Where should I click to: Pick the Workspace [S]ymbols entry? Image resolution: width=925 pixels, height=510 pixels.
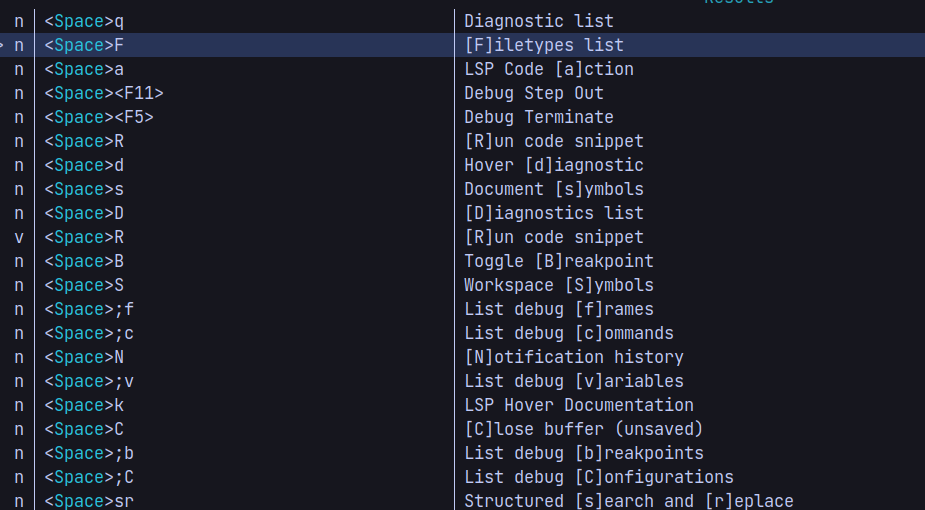pyautogui.click(x=462, y=285)
